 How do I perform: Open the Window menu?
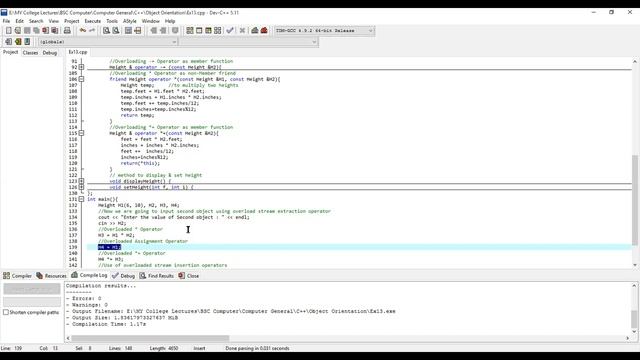(x=150, y=21)
